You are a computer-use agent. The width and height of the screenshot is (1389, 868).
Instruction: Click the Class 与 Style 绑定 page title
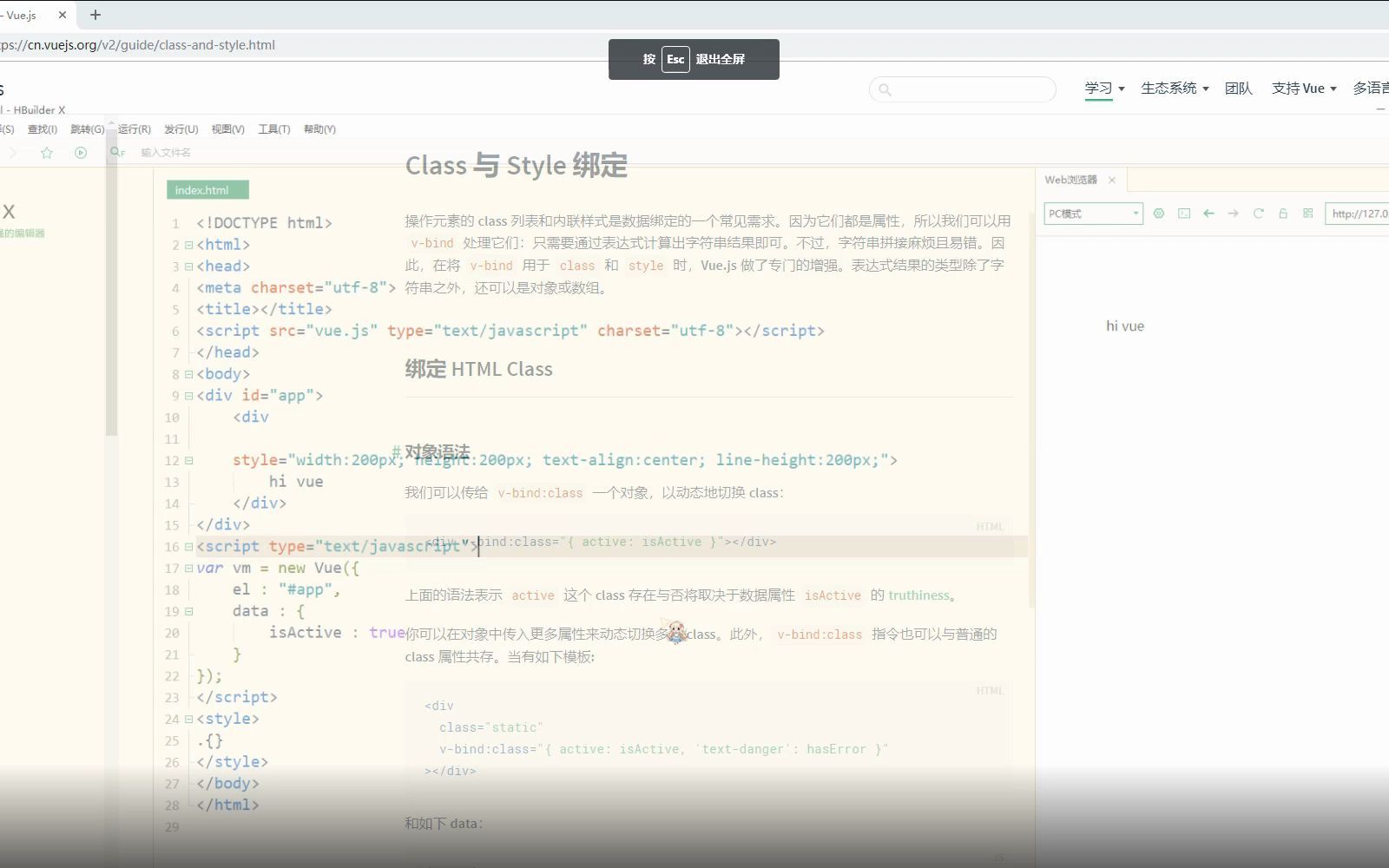(x=517, y=165)
